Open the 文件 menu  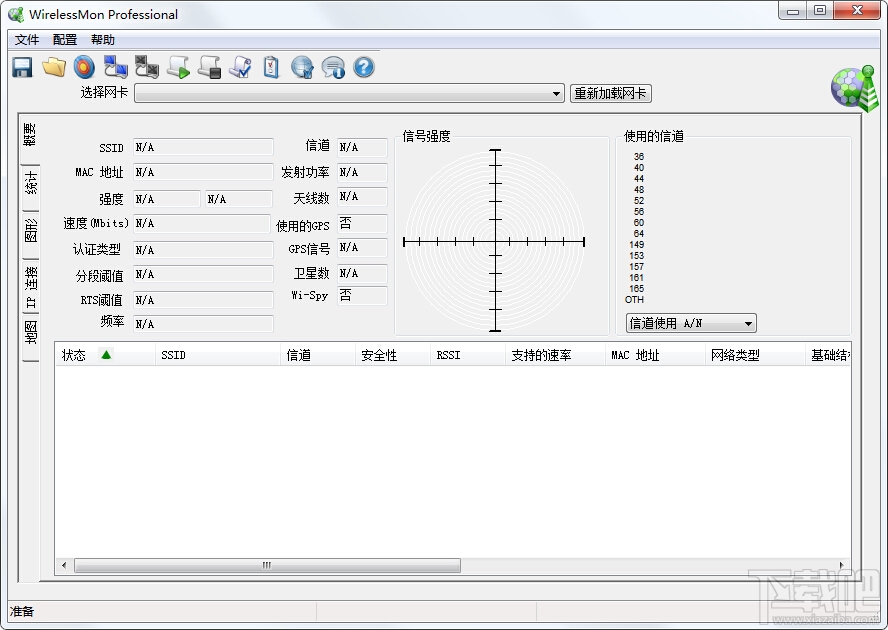coord(27,40)
